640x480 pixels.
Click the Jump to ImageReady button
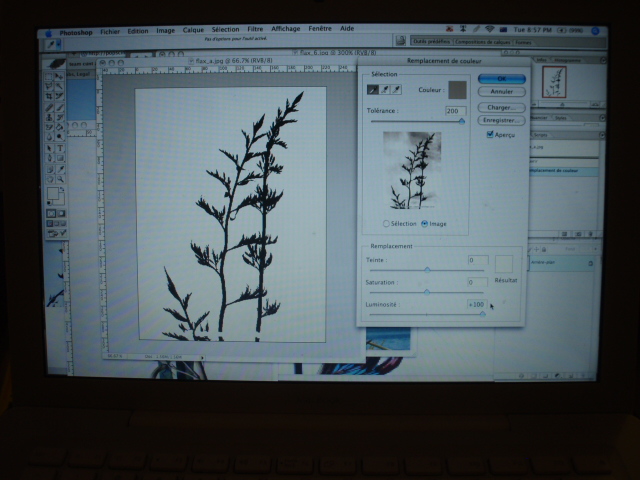pos(56,233)
